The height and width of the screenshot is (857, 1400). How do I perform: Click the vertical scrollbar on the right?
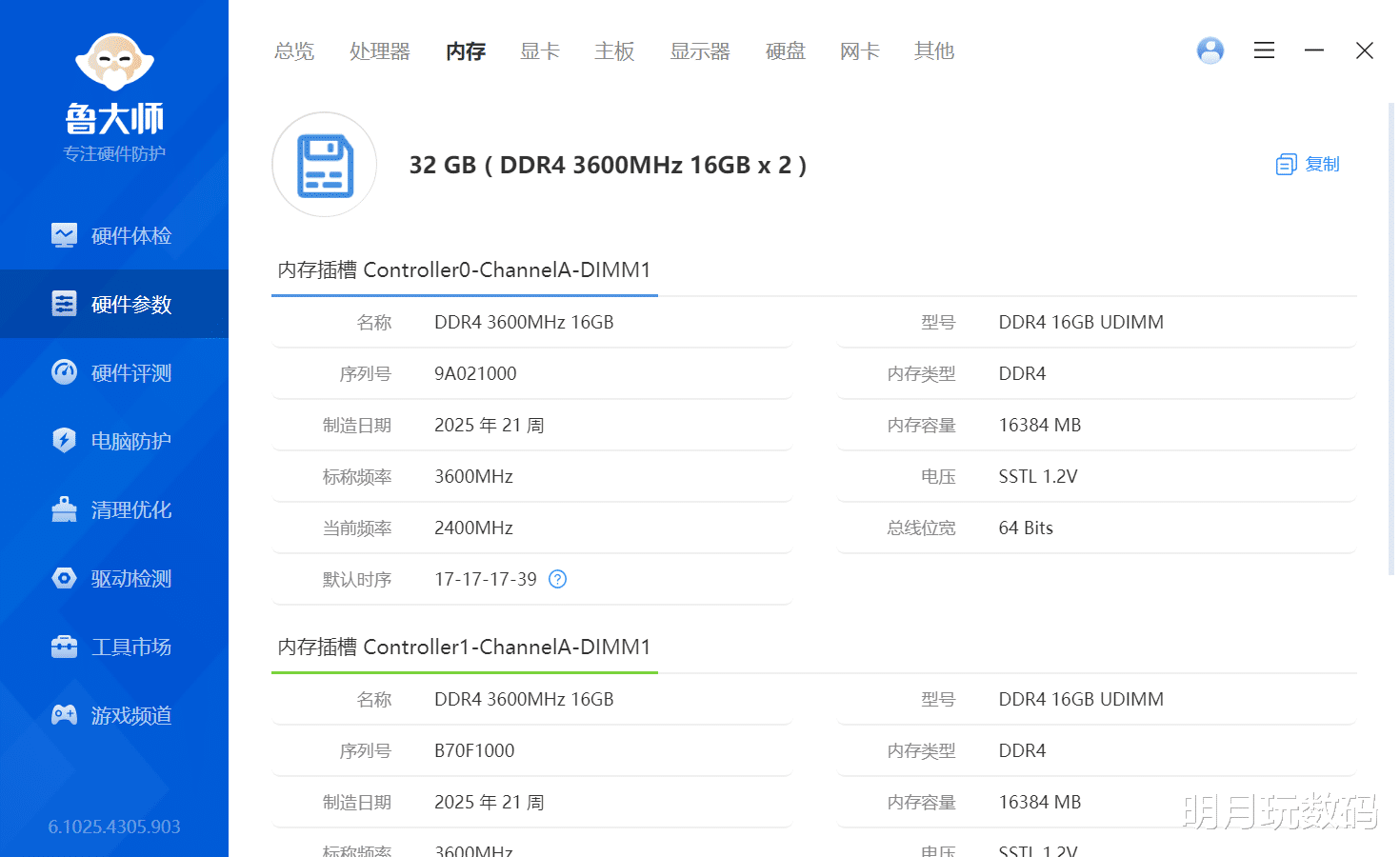(x=1391, y=338)
